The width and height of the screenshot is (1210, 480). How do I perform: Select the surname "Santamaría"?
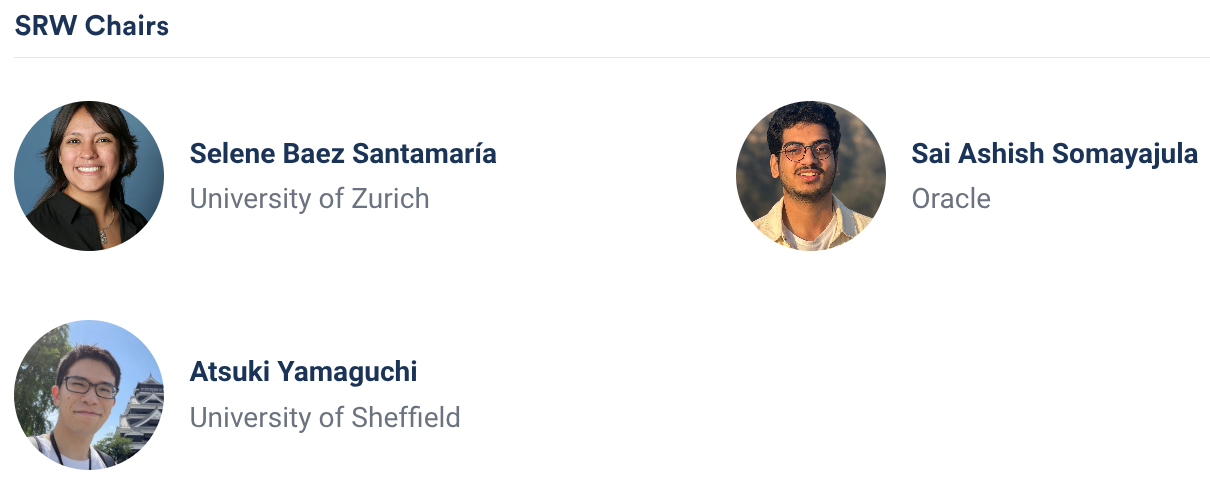(429, 154)
